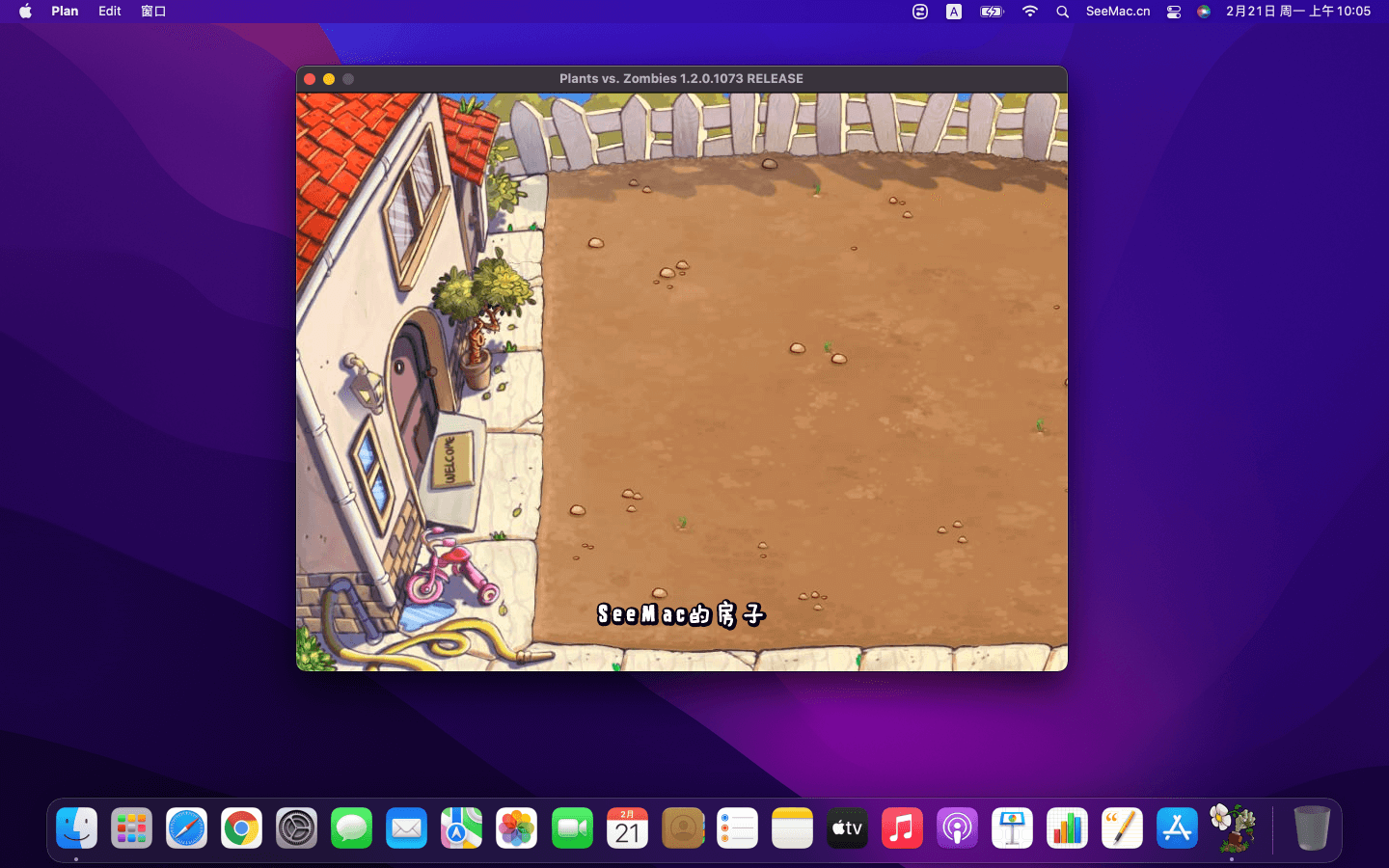Screen dimensions: 1389x868
Task: Launch Google Chrome from the dock
Action: (241, 828)
